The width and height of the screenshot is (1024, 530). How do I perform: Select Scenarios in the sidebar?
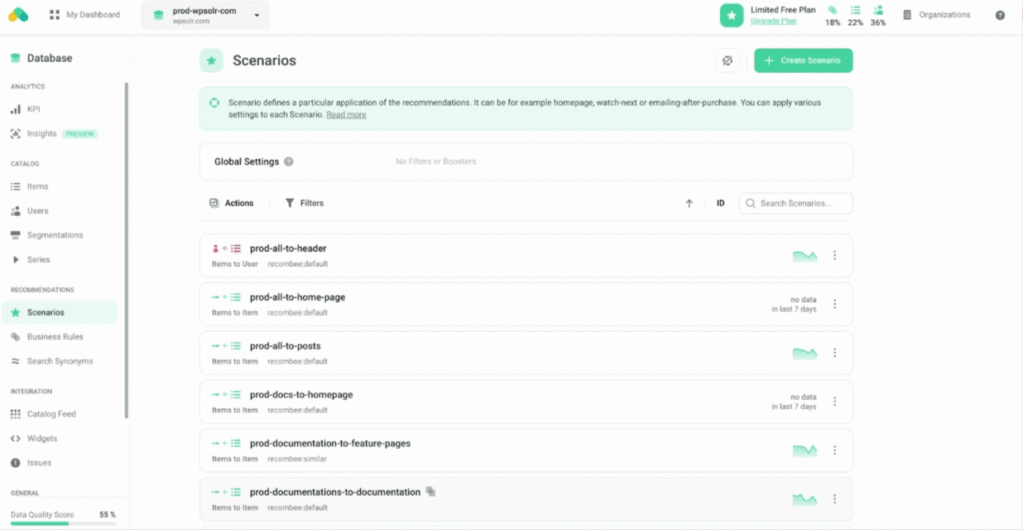click(x=60, y=313)
